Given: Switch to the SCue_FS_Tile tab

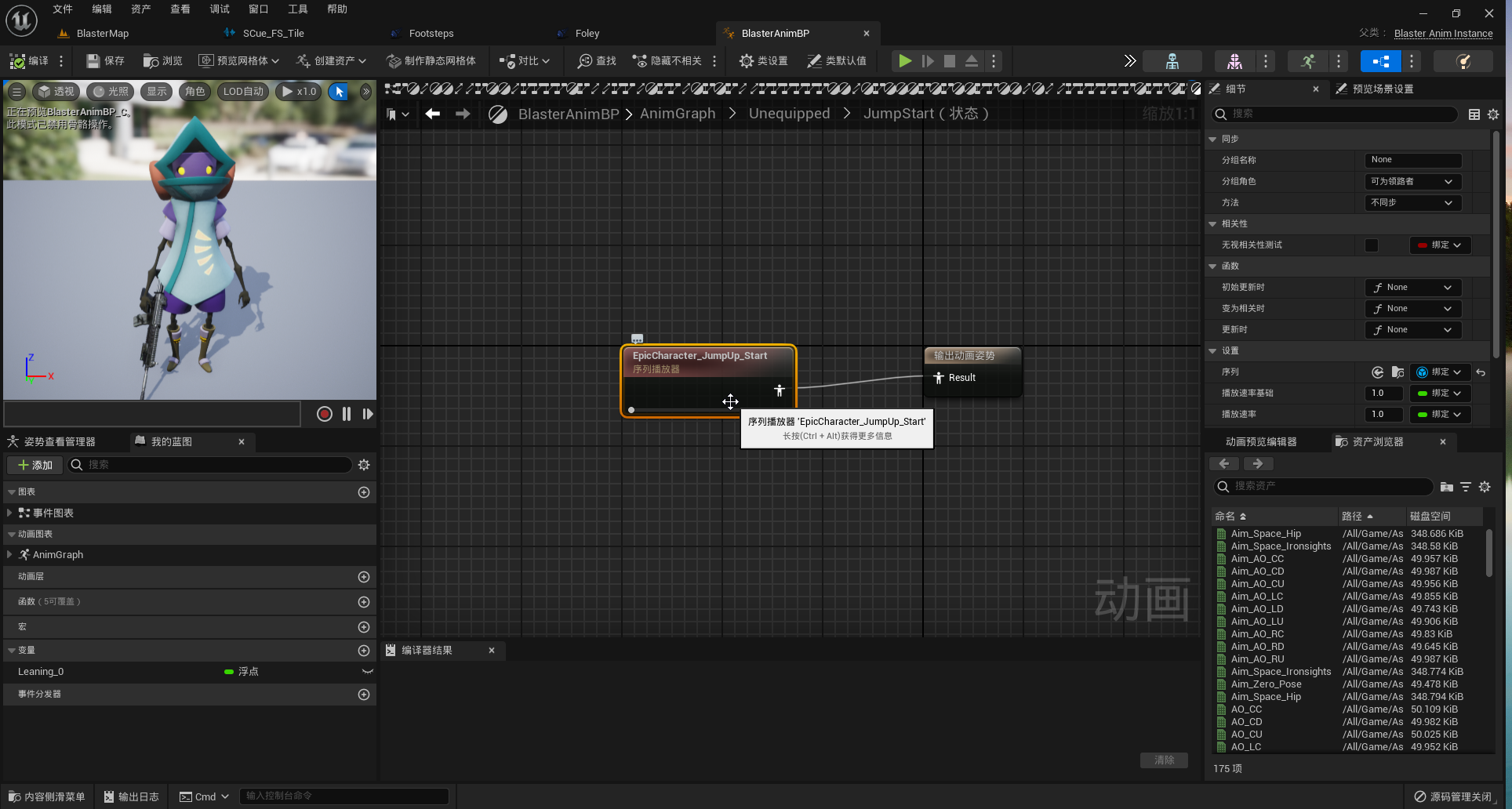Looking at the screenshot, I should point(273,33).
